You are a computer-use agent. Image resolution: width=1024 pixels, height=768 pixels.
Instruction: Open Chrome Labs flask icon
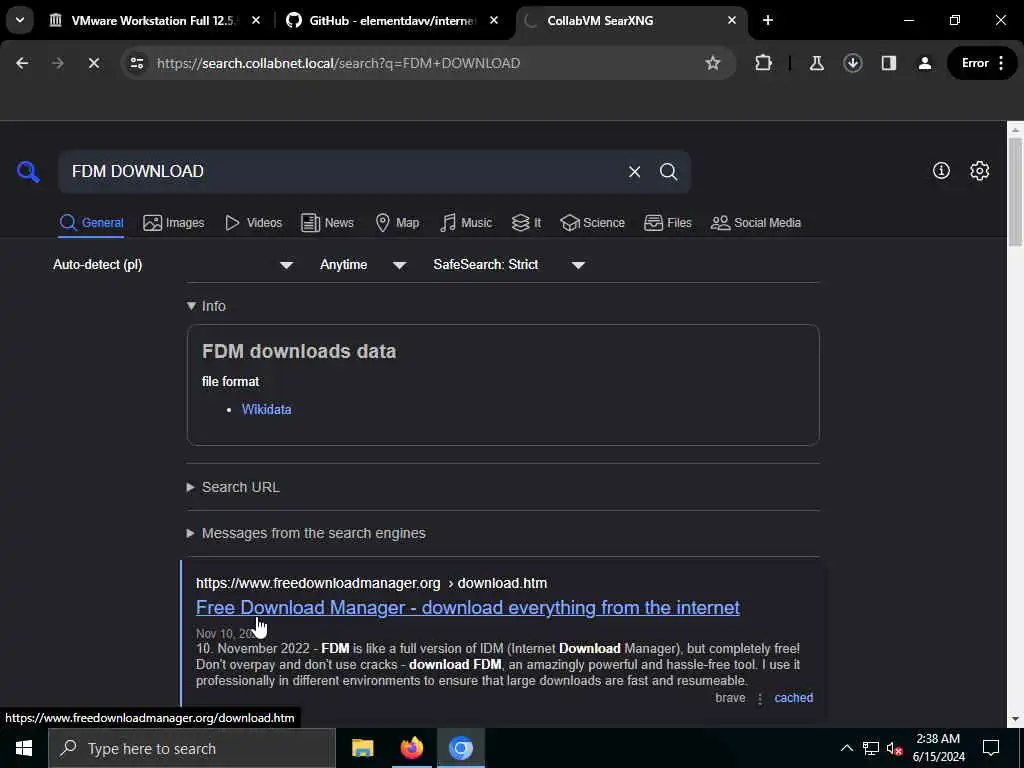click(816, 63)
